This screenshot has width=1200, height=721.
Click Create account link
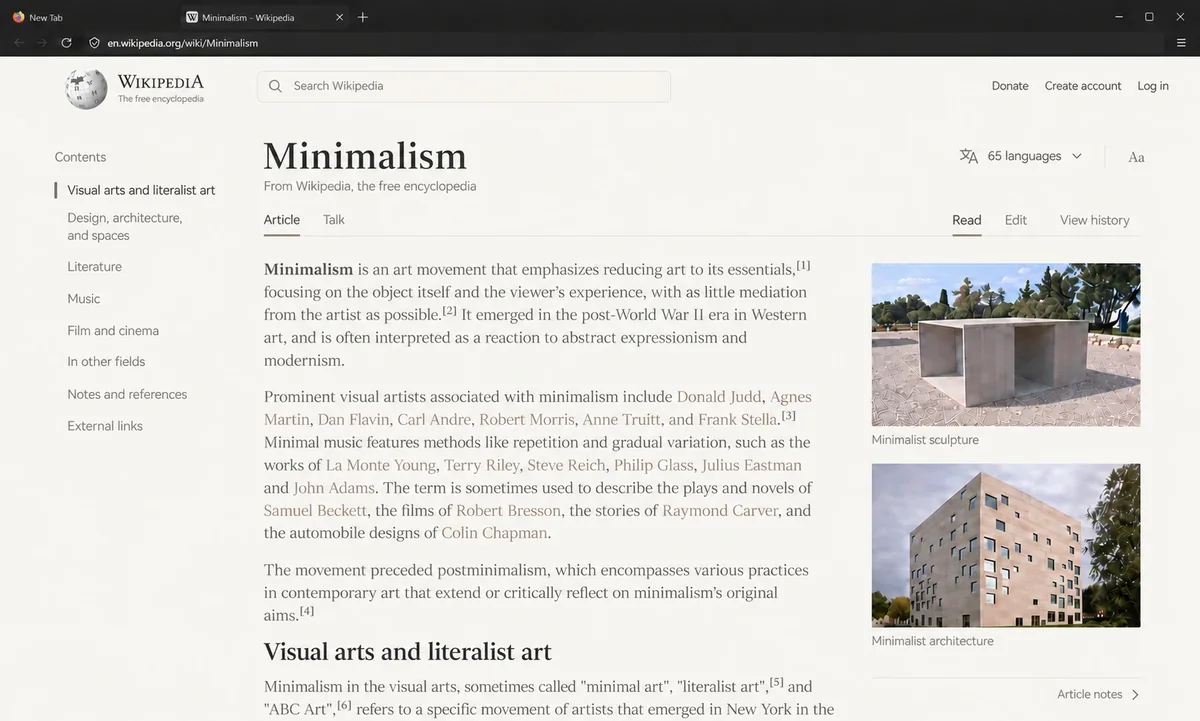1083,86
